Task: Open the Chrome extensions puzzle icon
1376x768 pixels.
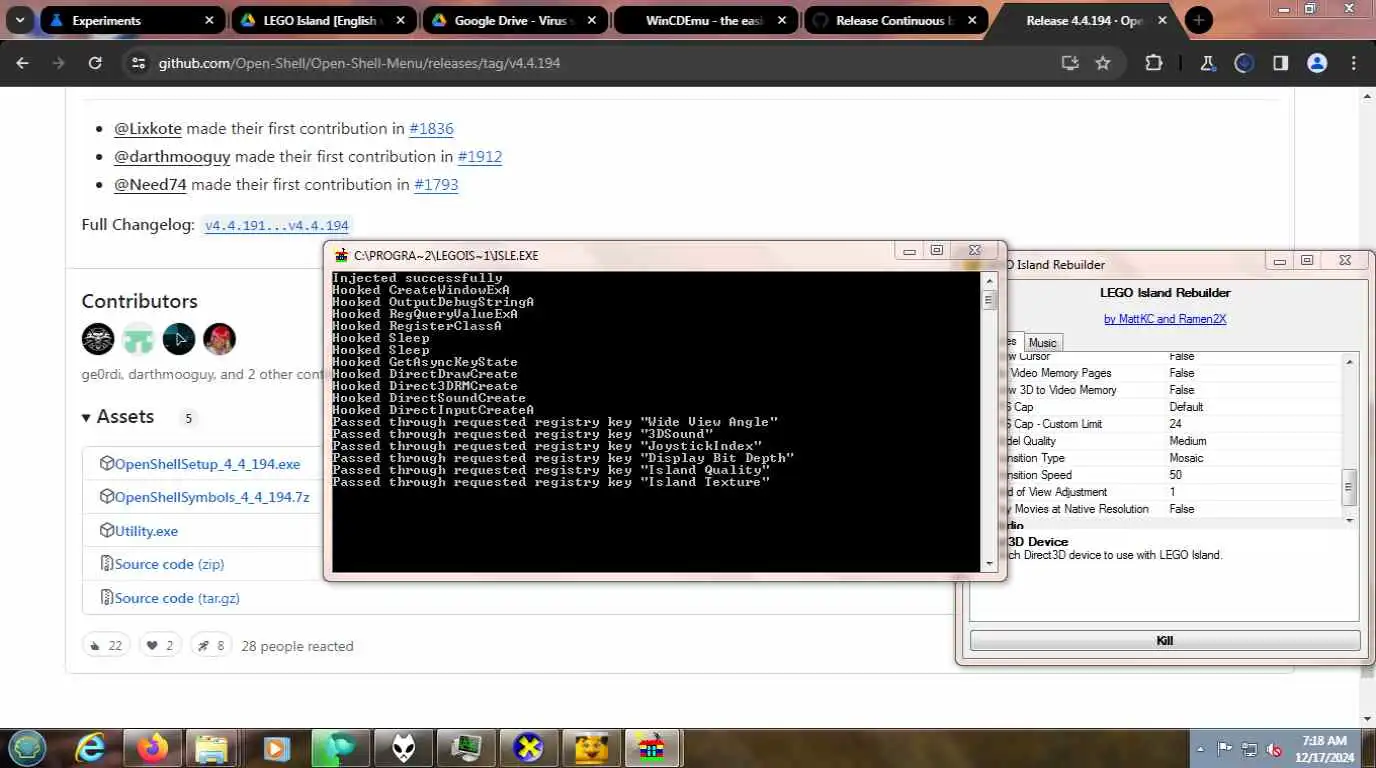Action: [x=1154, y=63]
